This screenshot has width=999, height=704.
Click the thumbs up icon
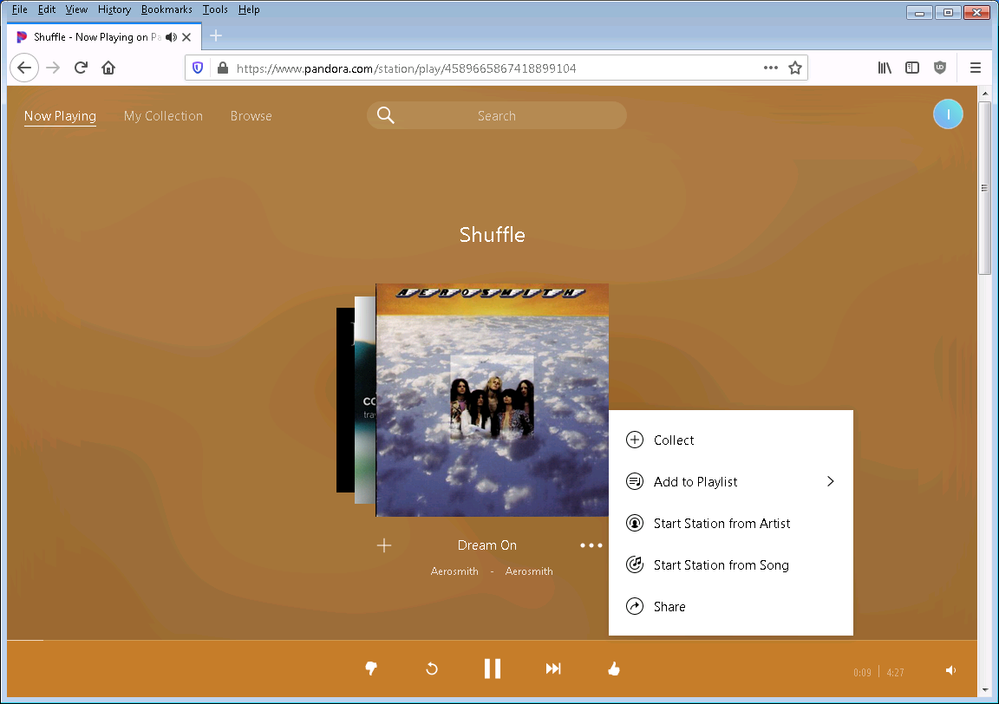pyautogui.click(x=614, y=669)
